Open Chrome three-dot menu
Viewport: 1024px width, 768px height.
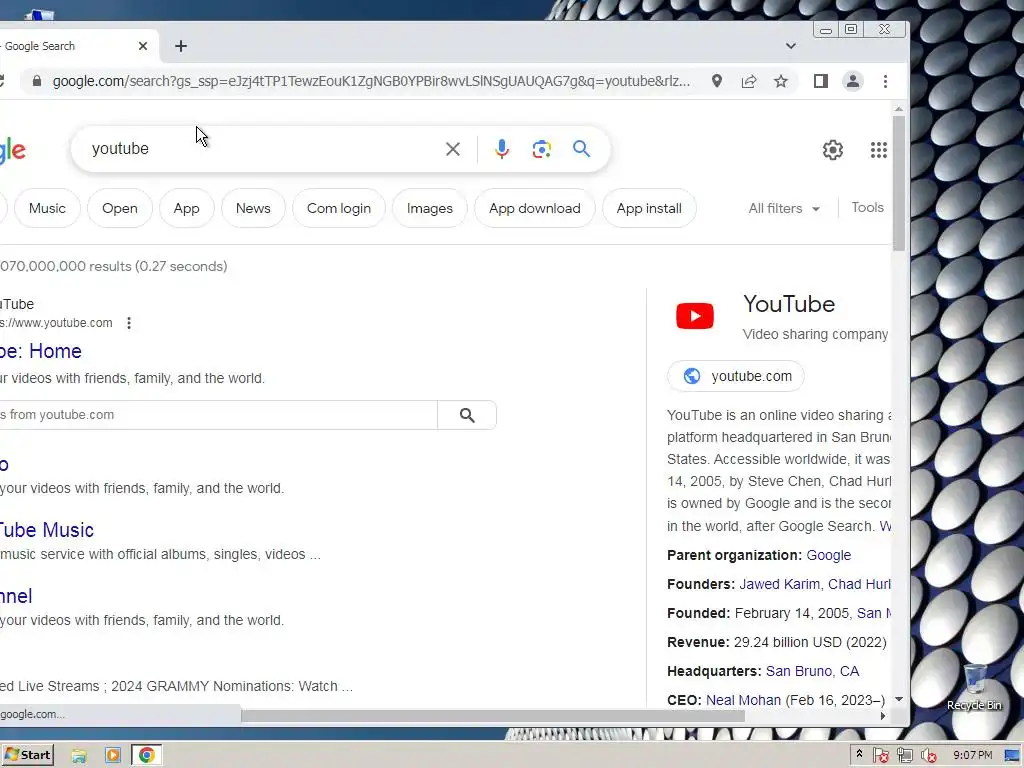pos(885,81)
